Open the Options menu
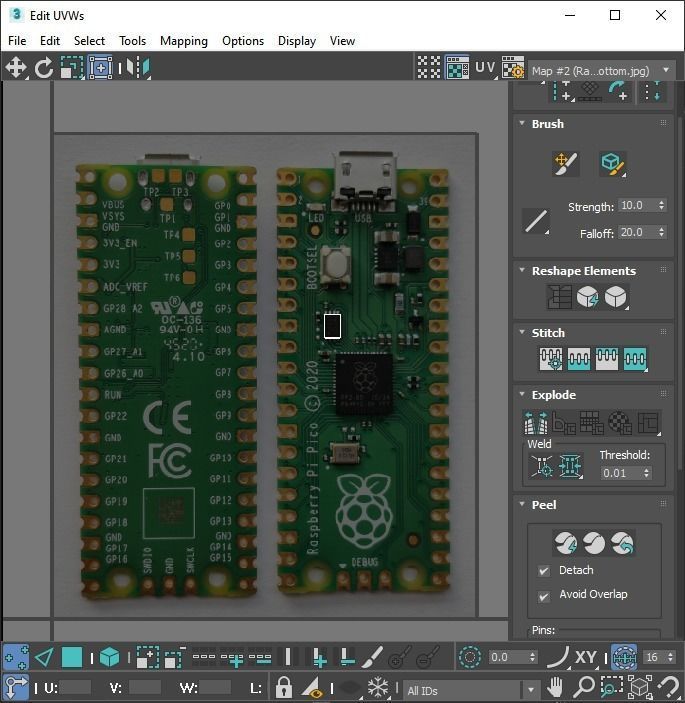The image size is (685, 703). (x=243, y=41)
